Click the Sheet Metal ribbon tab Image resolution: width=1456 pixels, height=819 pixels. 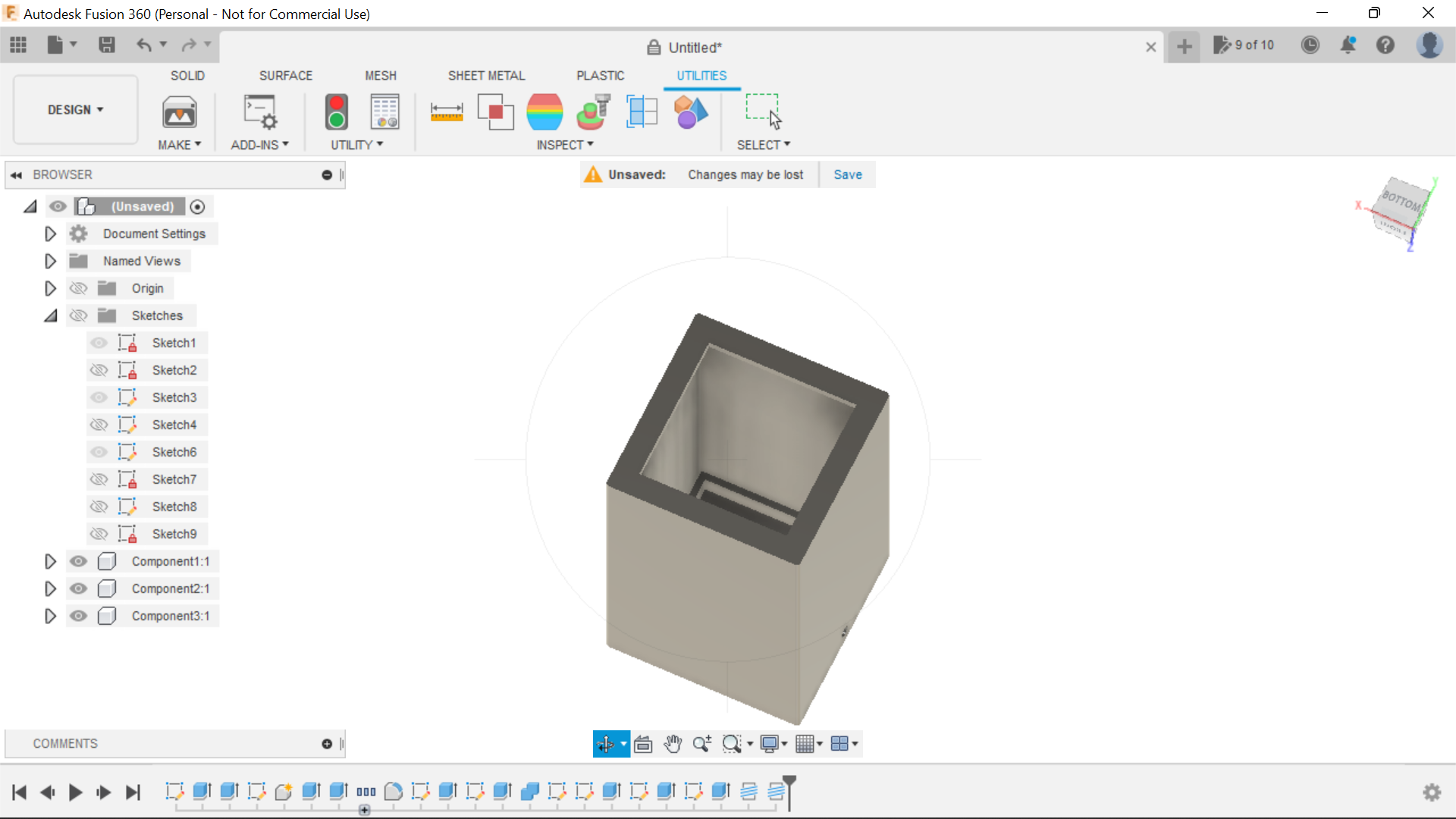487,75
